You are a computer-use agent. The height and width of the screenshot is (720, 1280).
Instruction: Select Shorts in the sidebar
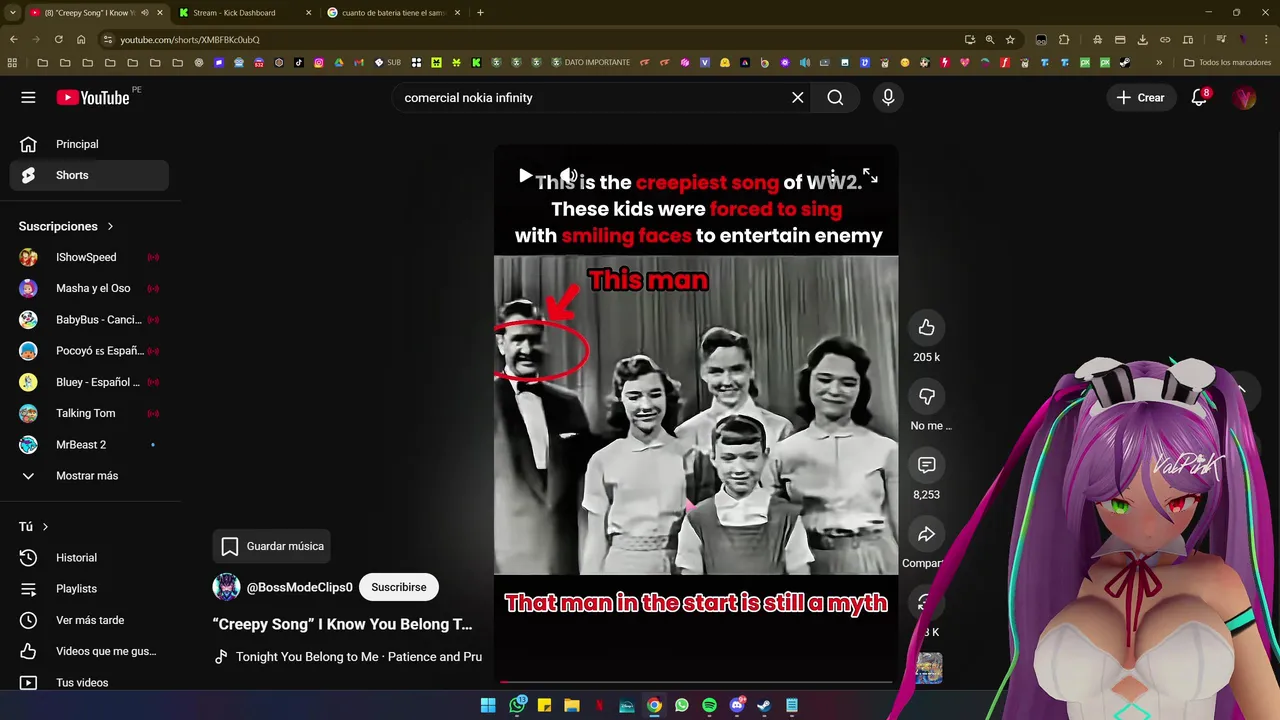pos(90,175)
